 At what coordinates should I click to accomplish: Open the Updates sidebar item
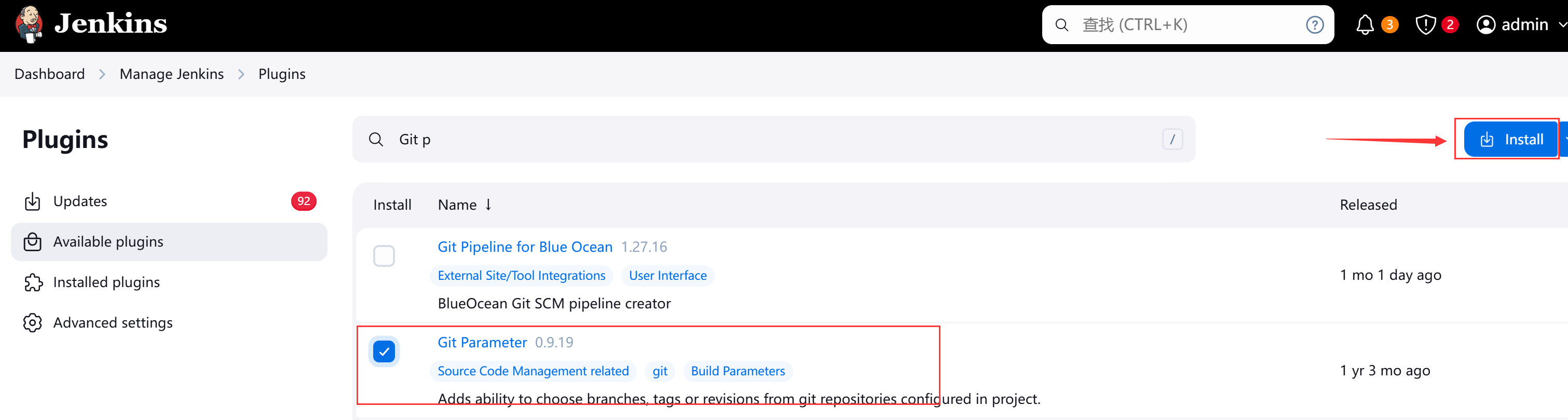coord(169,201)
